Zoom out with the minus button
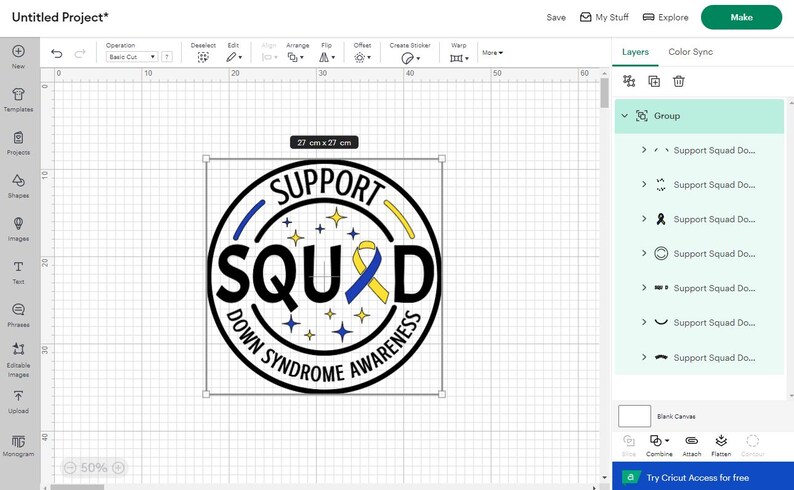This screenshot has height=490, width=794. point(70,467)
